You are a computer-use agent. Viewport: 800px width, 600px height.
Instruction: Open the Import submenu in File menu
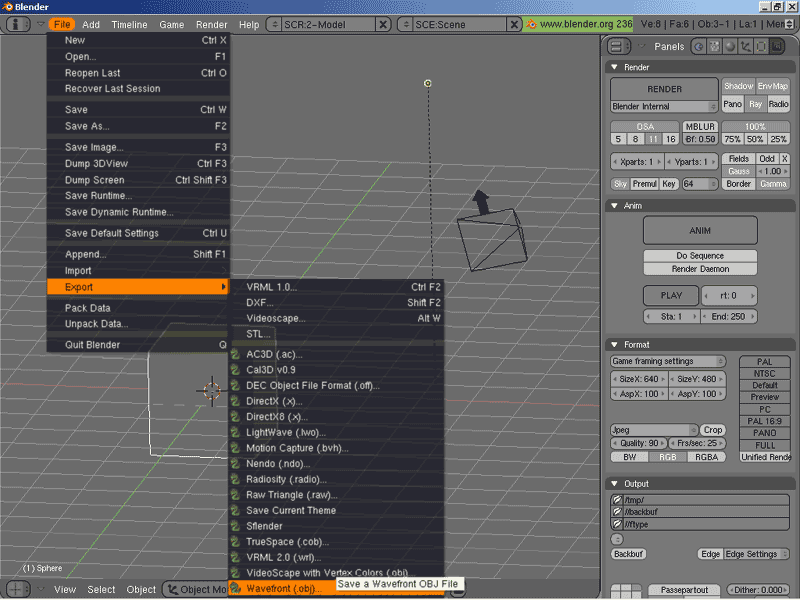click(138, 271)
